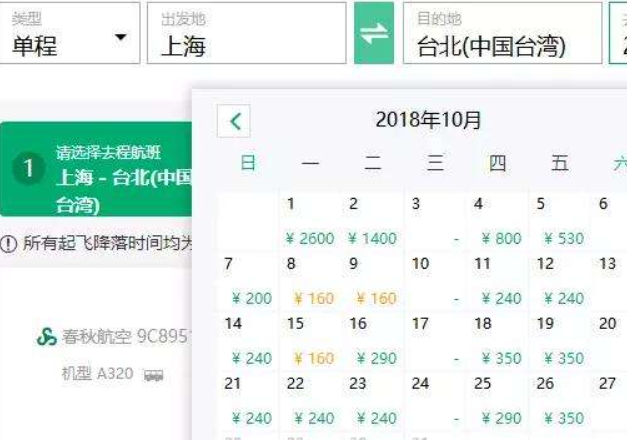
Task: Click flight number 春秋航空 9C895
Action: 125,337
